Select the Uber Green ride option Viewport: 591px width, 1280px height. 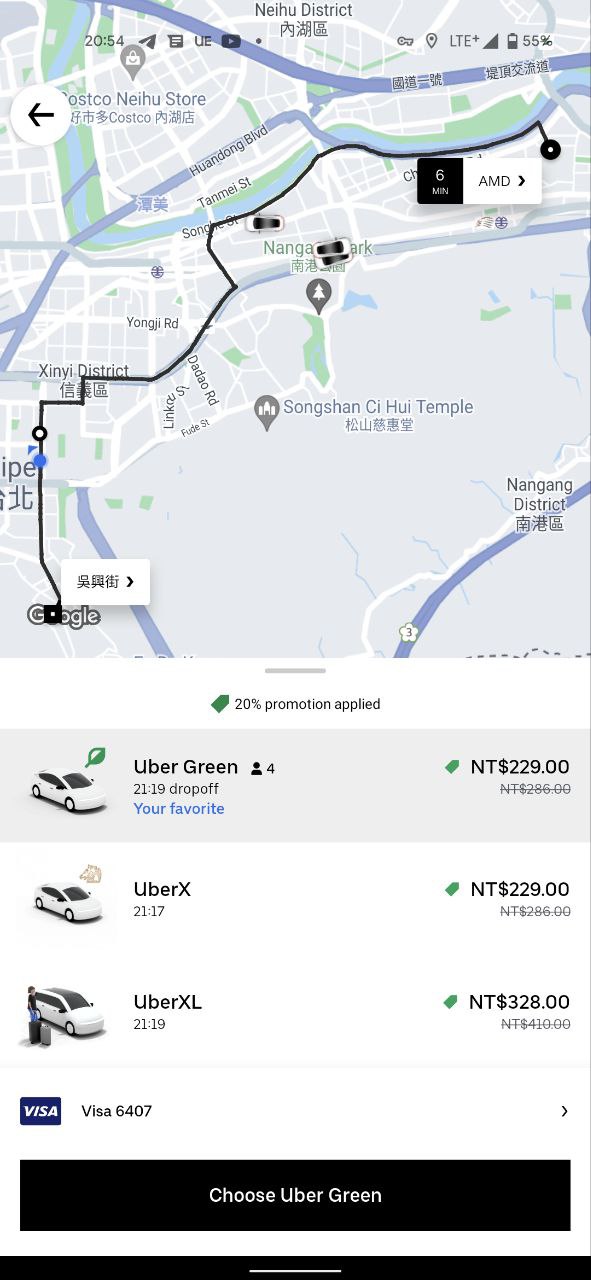point(295,786)
